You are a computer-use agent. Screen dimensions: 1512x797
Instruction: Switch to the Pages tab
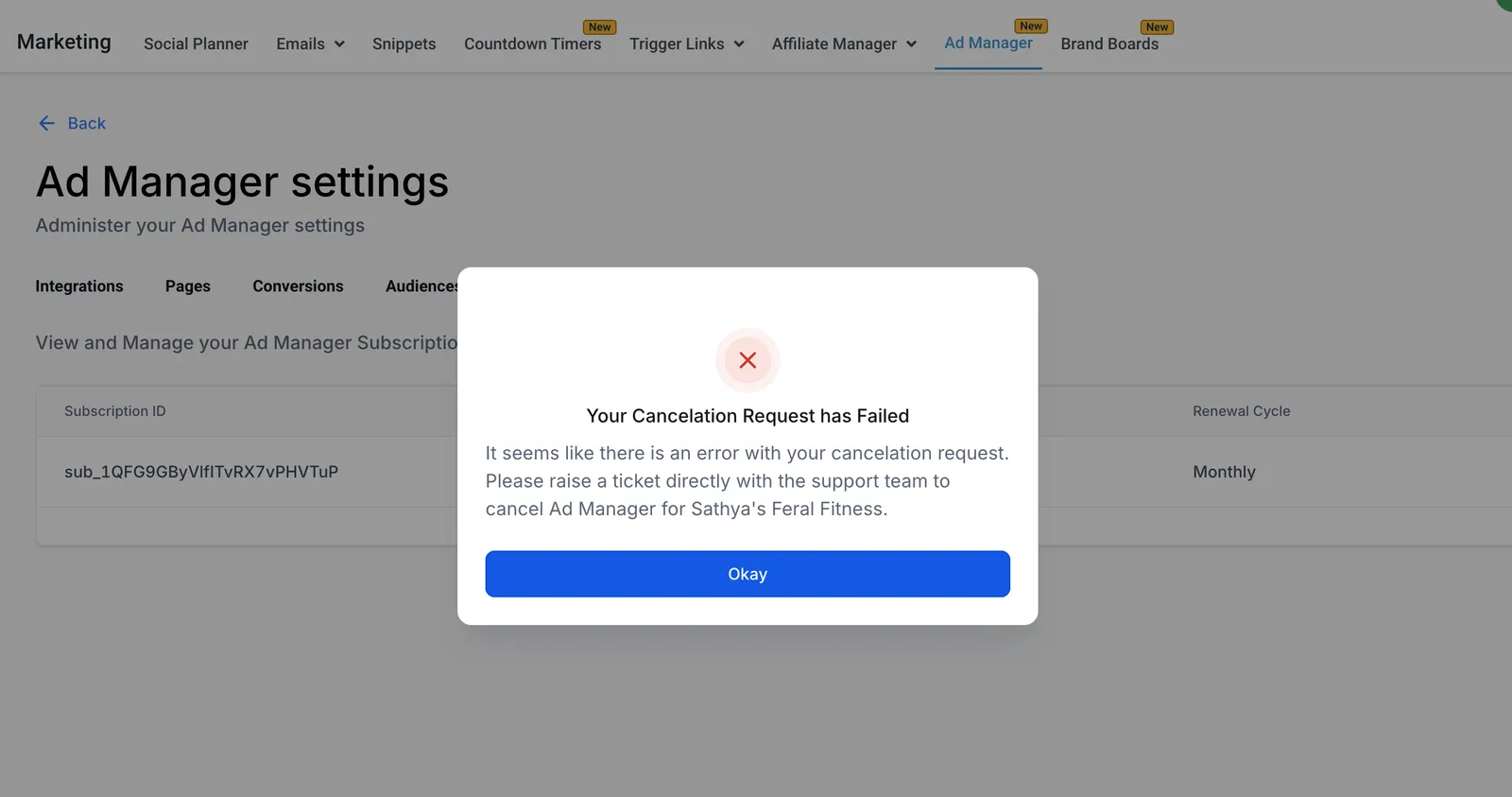[x=188, y=286]
